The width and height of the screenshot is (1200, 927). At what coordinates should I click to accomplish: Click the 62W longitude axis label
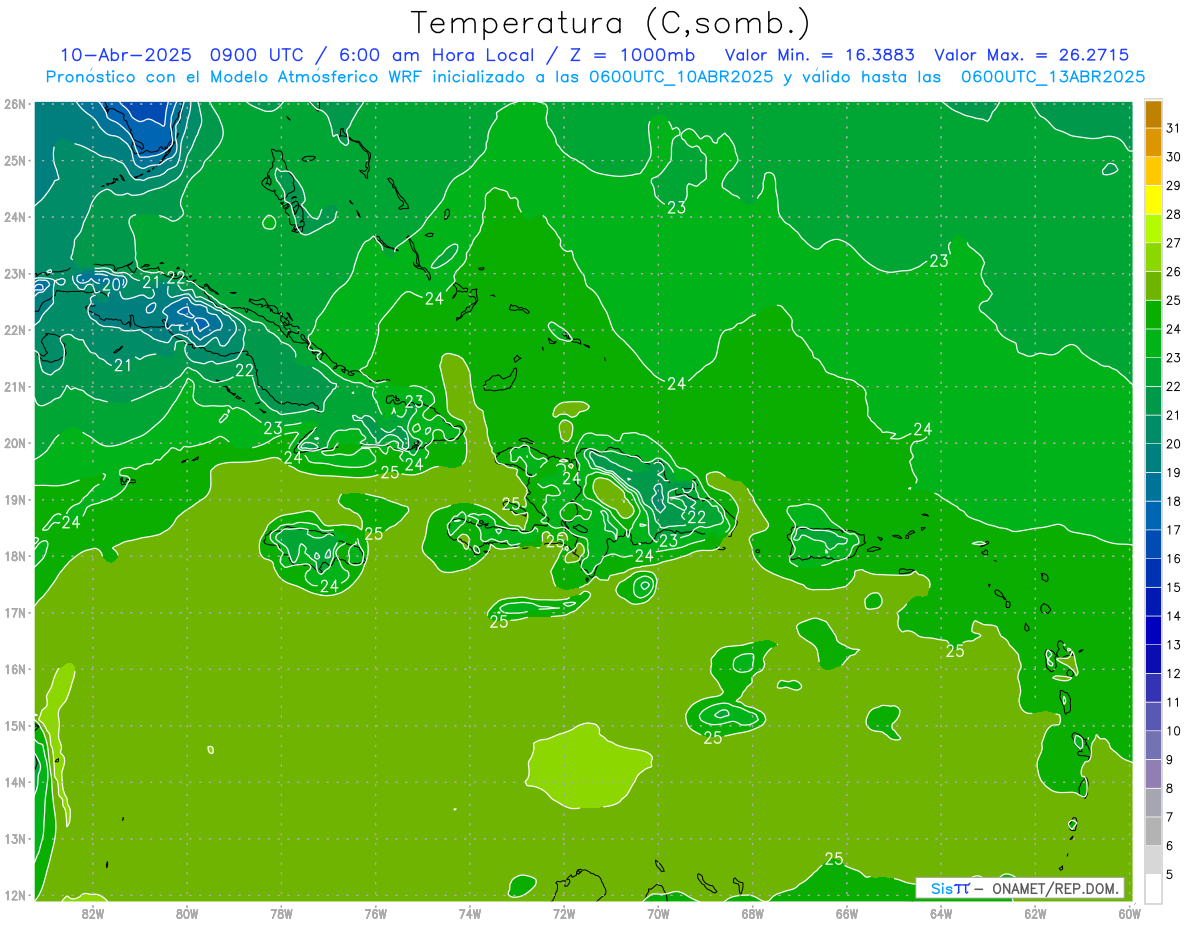pos(1035,913)
